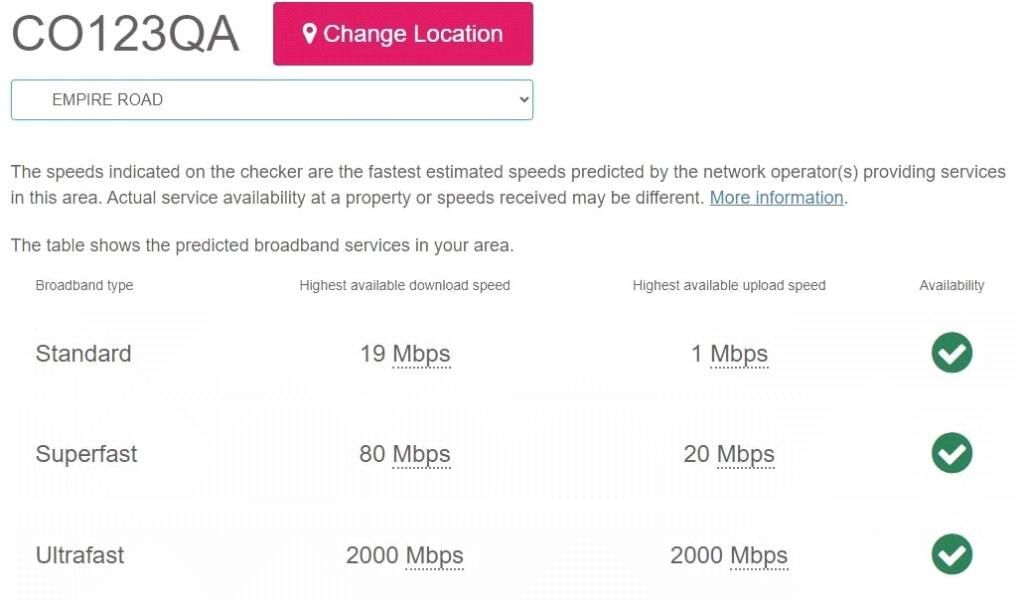Open the More information link
Viewport: 1024px width, 609px height.
coord(776,197)
